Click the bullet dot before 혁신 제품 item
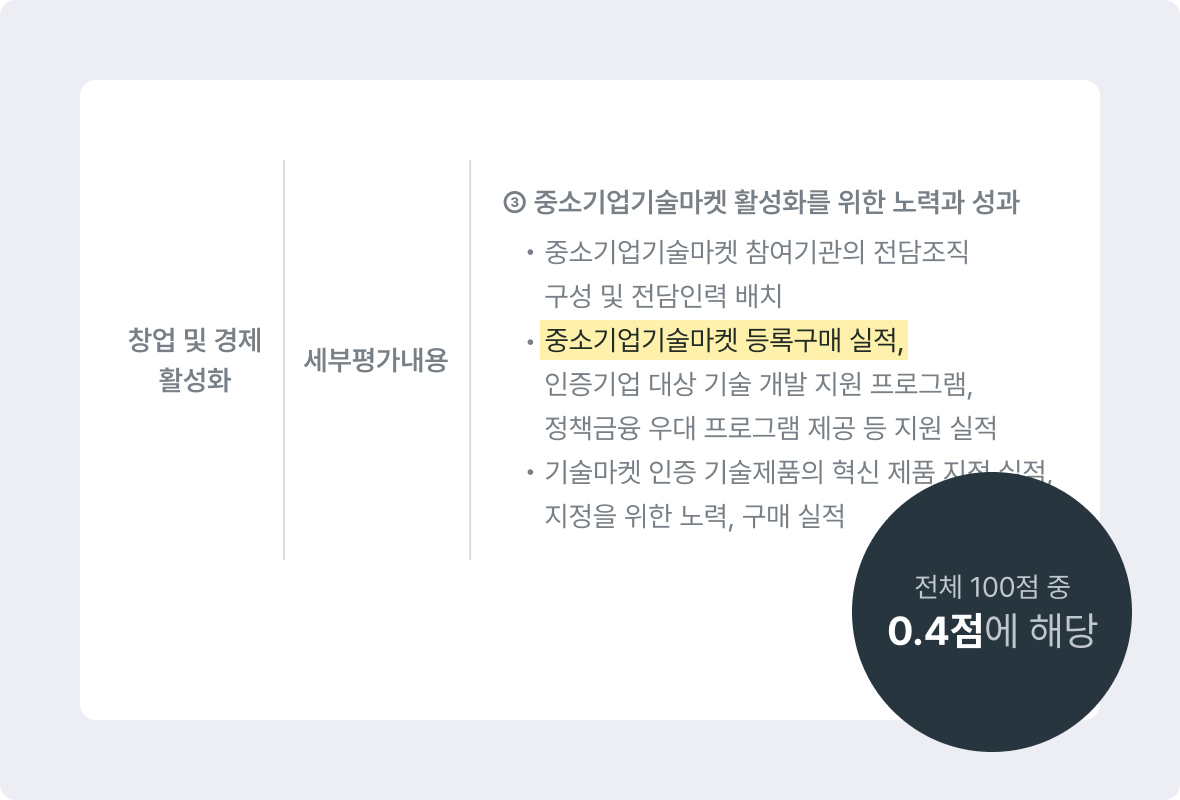Viewport: 1180px width, 800px height. 530,473
